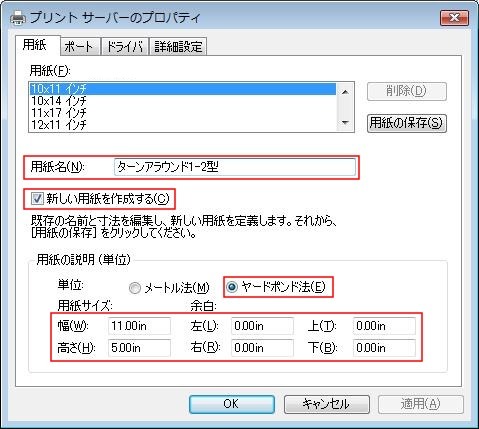Click the paper list scroll down arrow
Image resolution: width=479 pixels, height=429 pixels.
point(345,122)
